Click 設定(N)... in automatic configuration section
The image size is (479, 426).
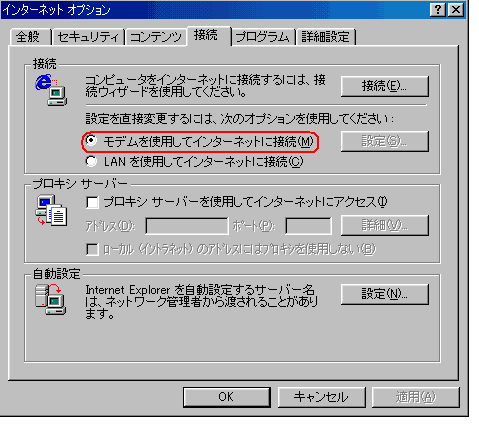(x=384, y=294)
